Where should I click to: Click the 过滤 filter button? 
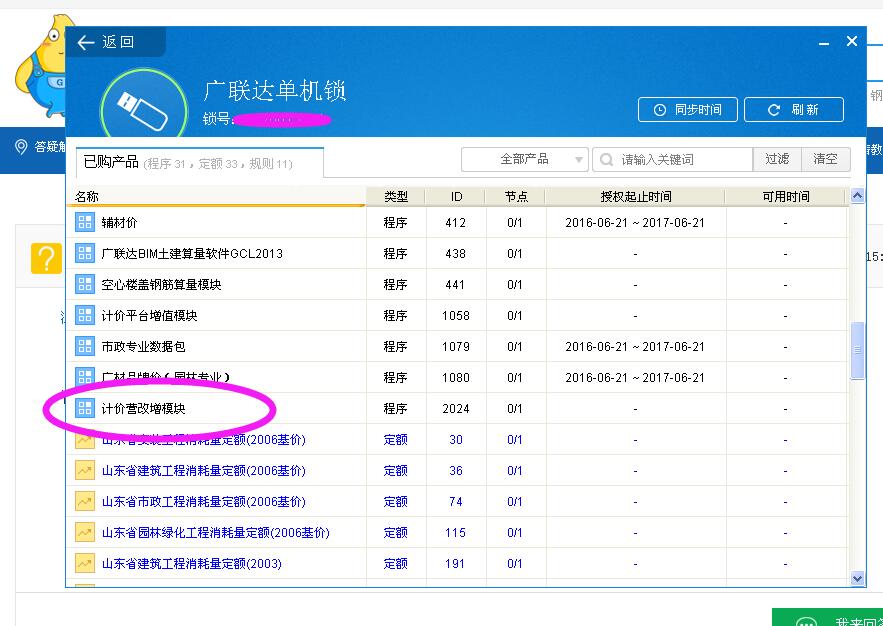tap(777, 159)
